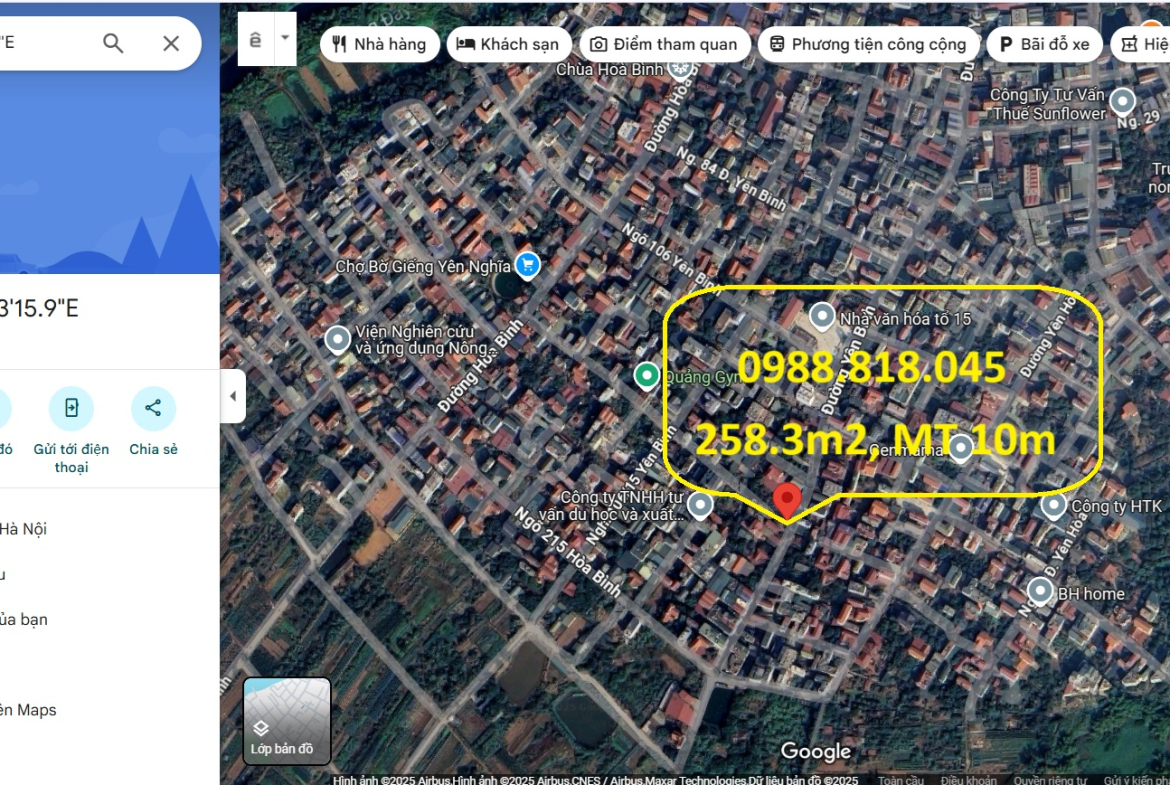Viewport: 1170px width, 785px height.
Task: Click the red location pin marker
Action: (x=788, y=500)
